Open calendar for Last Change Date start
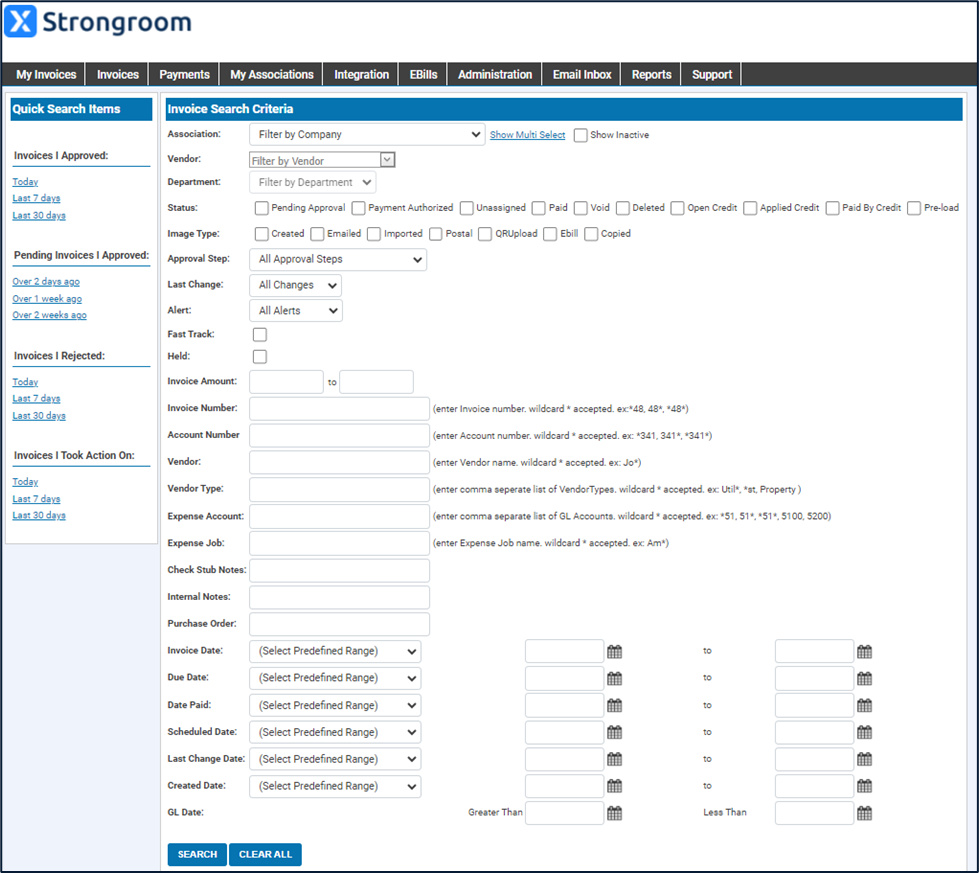Viewport: 979px width, 873px height. pyautogui.click(x=614, y=759)
